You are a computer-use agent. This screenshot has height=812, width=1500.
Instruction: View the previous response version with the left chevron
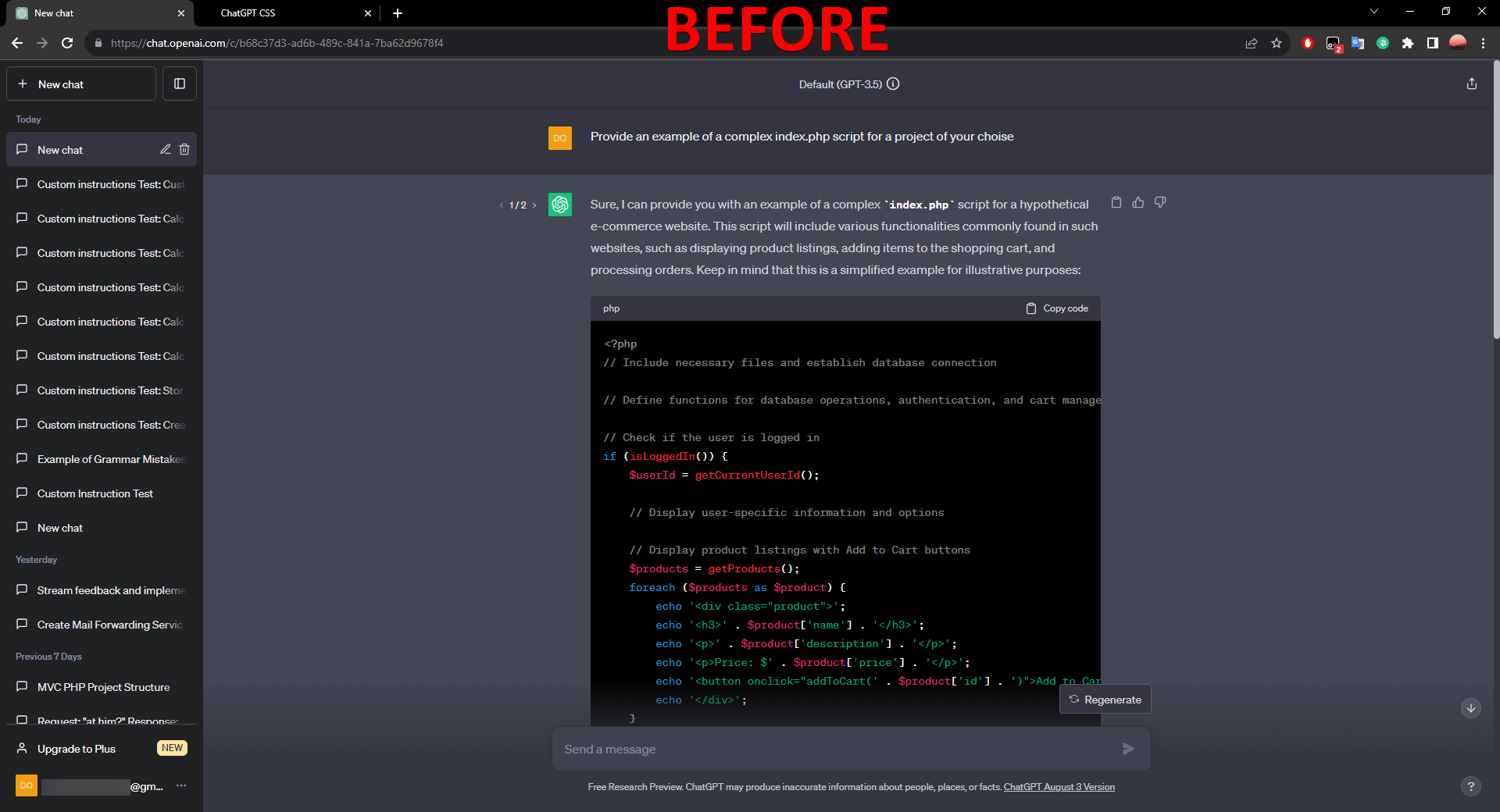pyautogui.click(x=502, y=205)
